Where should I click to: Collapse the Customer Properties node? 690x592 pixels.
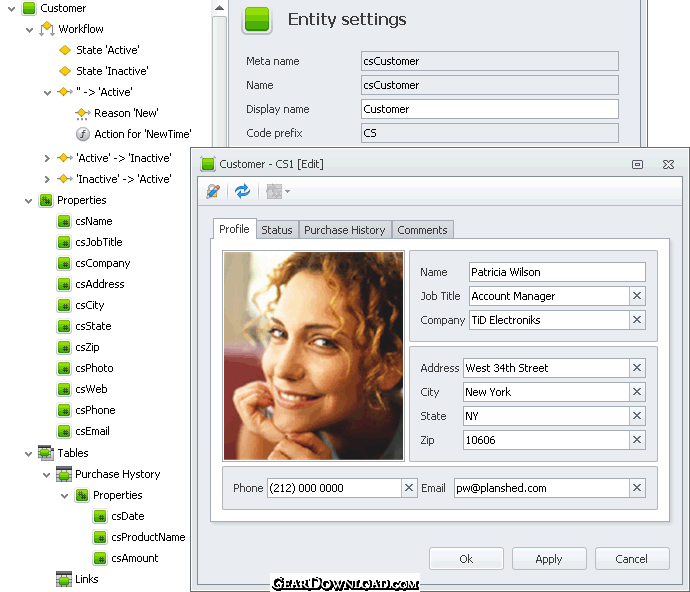point(29,201)
